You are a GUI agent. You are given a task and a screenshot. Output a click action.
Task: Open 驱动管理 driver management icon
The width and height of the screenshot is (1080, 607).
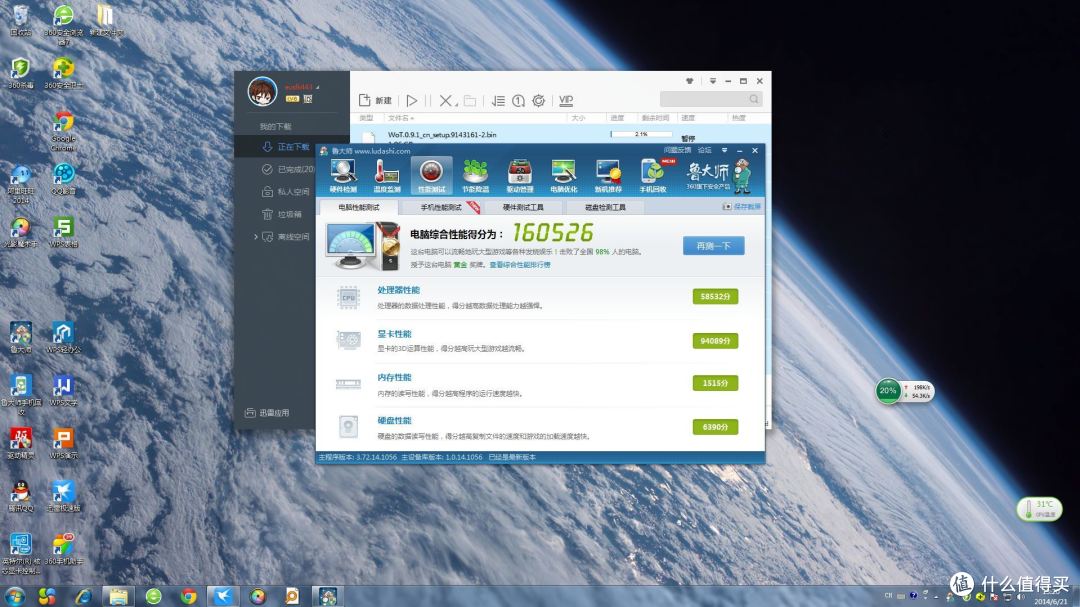tap(519, 176)
